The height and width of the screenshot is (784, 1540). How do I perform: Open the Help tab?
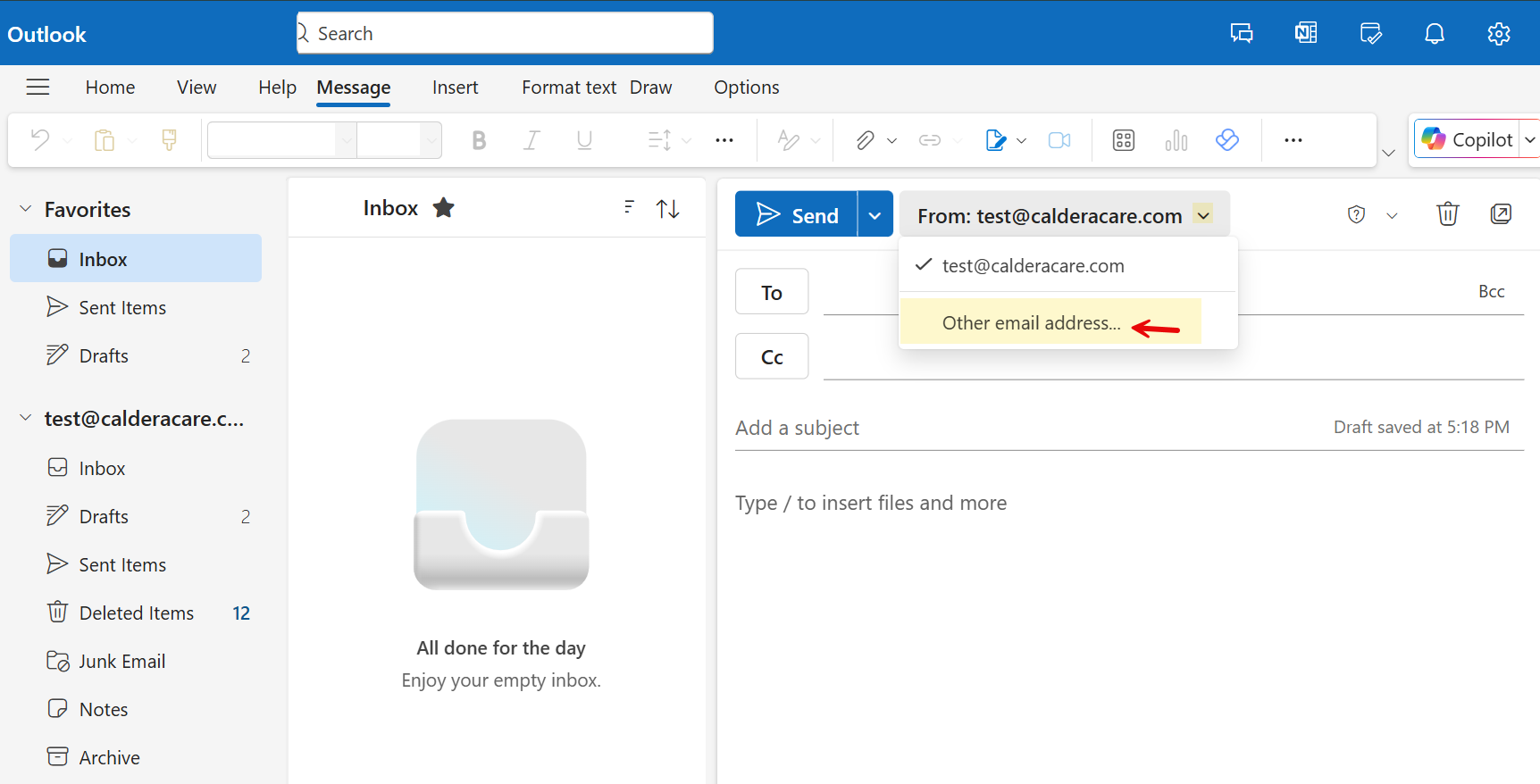(277, 88)
